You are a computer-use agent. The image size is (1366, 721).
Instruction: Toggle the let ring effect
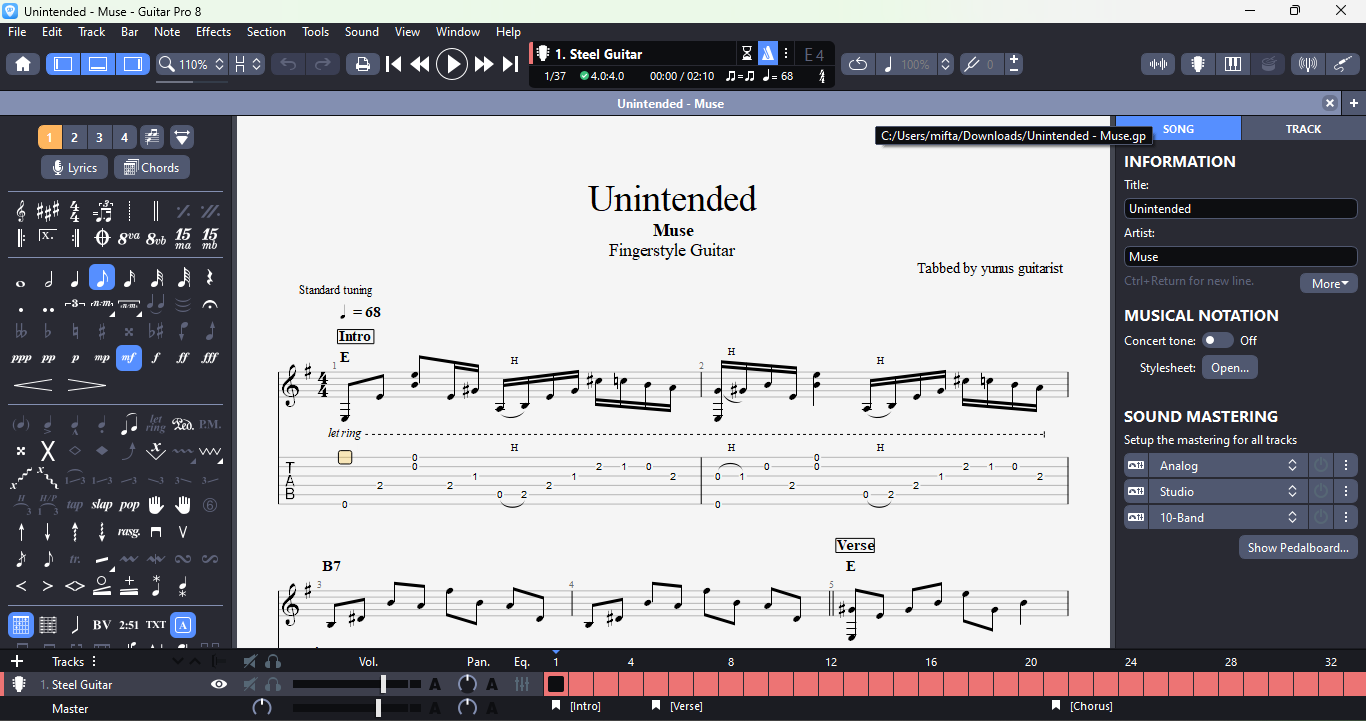pyautogui.click(x=156, y=424)
